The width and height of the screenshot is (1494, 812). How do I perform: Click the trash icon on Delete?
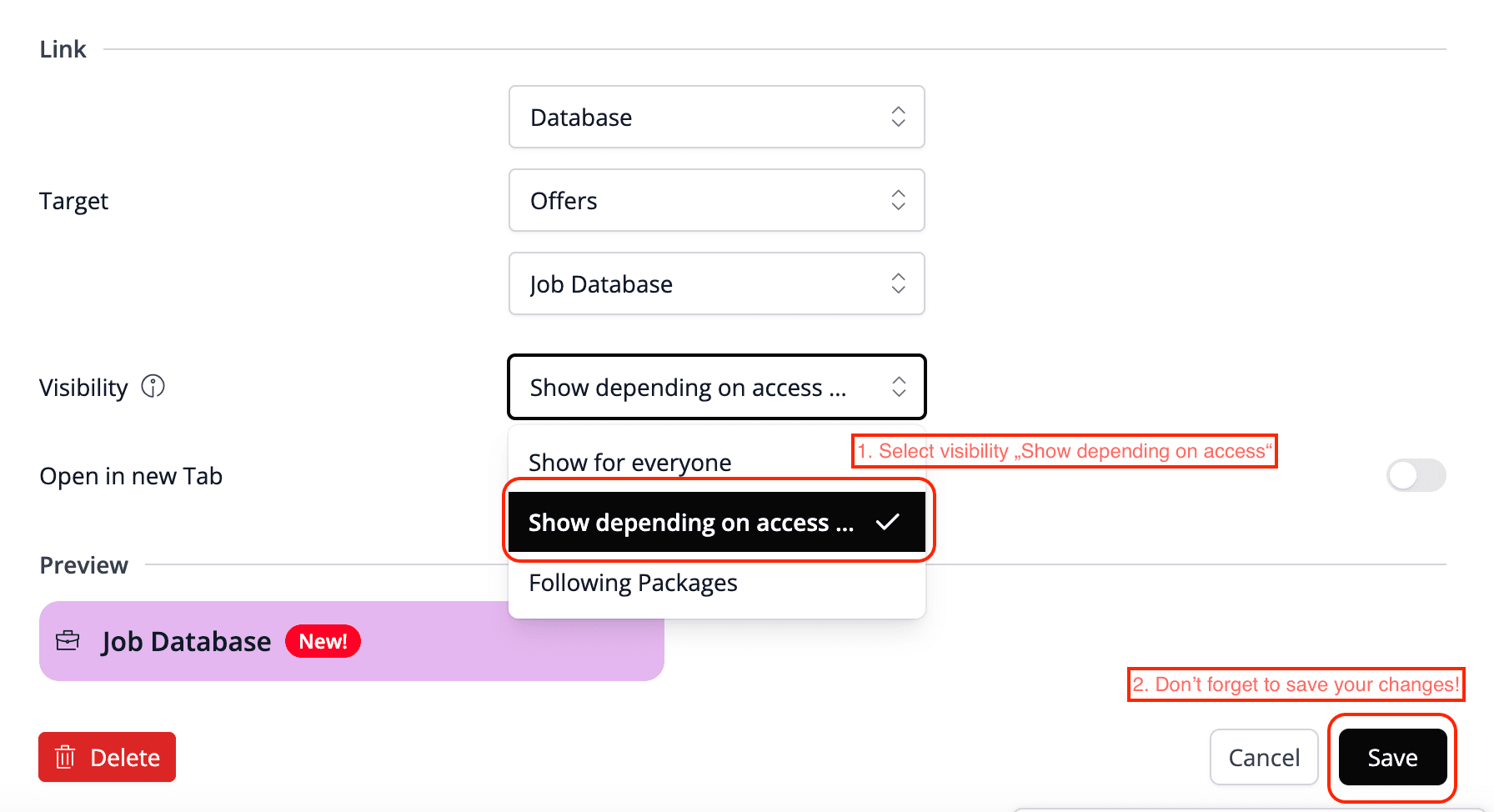coord(65,757)
